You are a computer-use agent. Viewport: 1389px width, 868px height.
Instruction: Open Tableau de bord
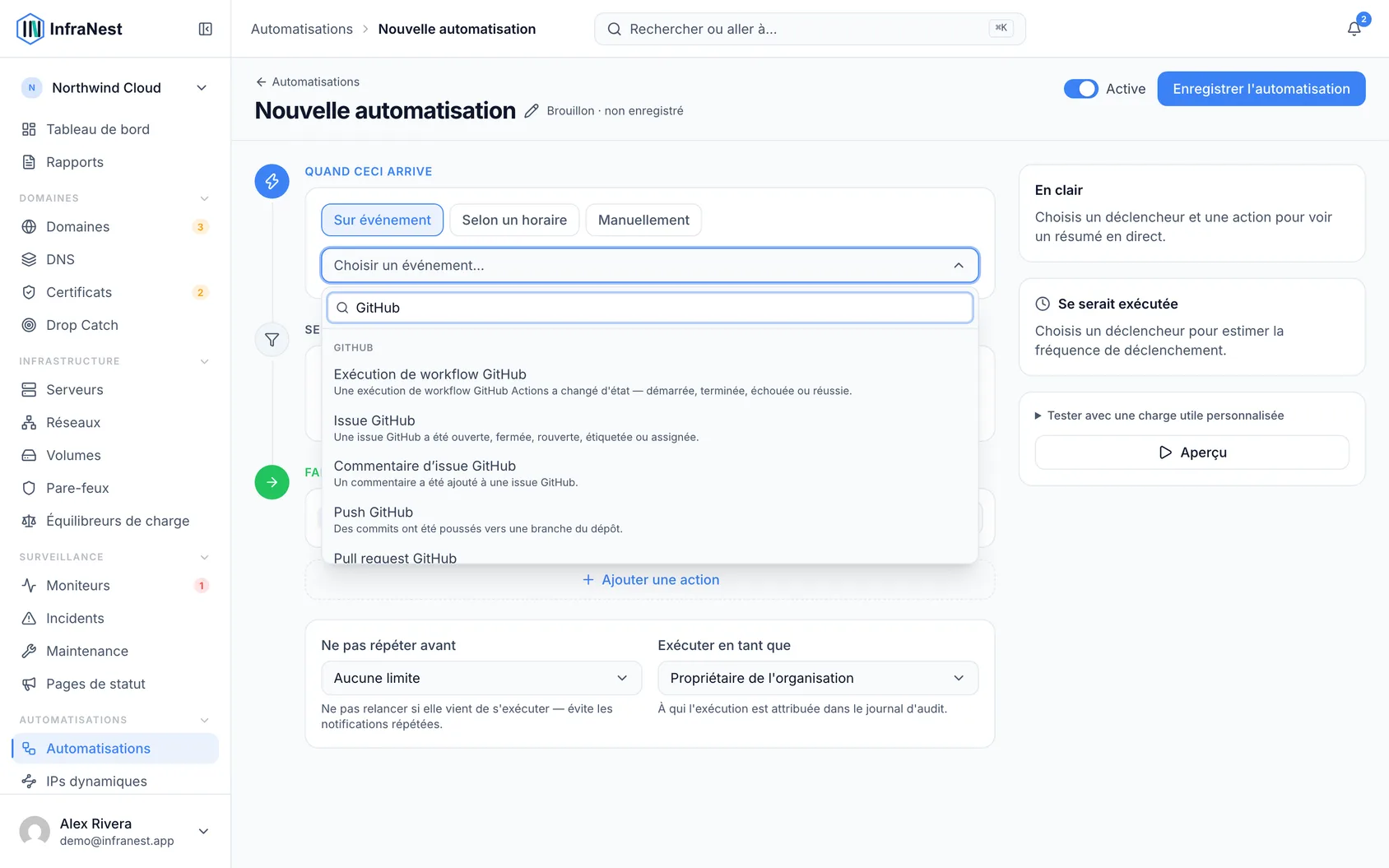[115, 129]
